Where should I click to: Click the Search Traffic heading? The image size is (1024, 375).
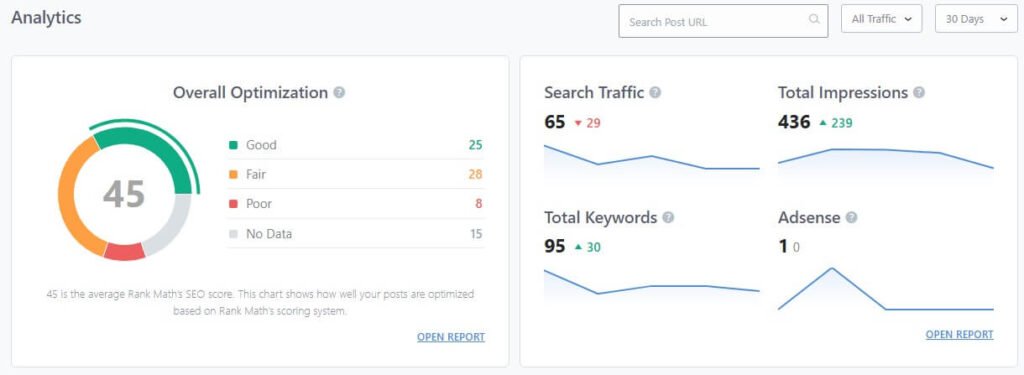point(594,93)
